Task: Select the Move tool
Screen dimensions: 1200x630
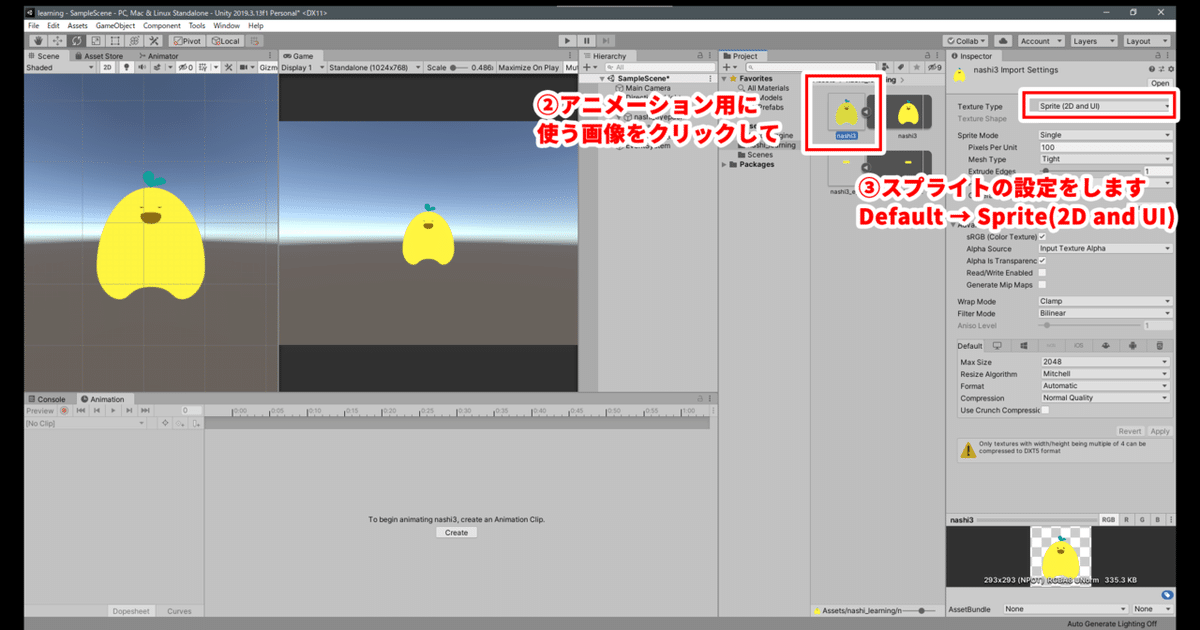Action: pyautogui.click(x=57, y=41)
